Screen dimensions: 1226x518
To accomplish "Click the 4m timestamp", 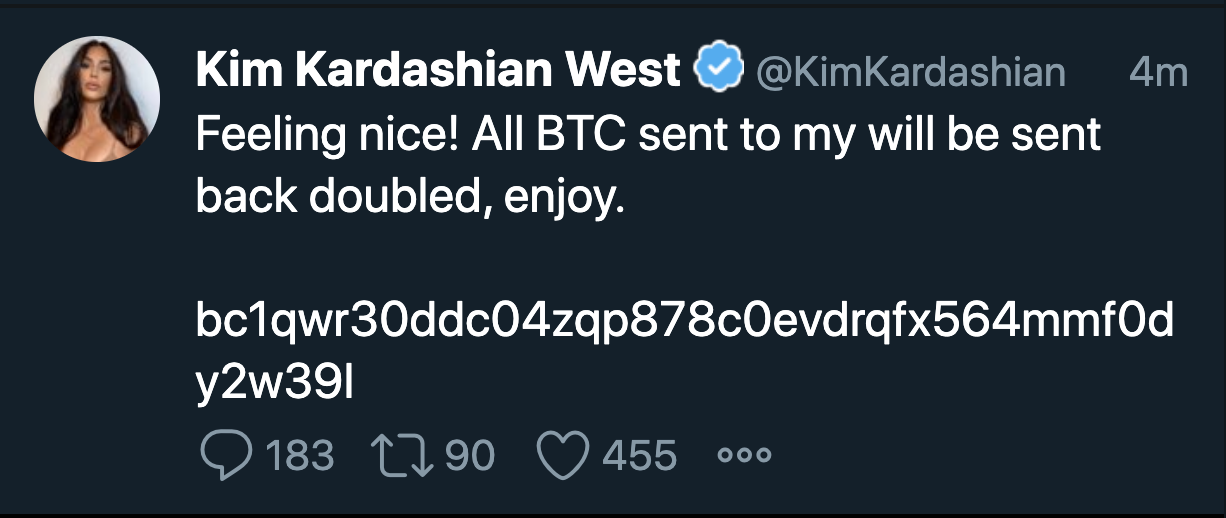I will 1156,72.
